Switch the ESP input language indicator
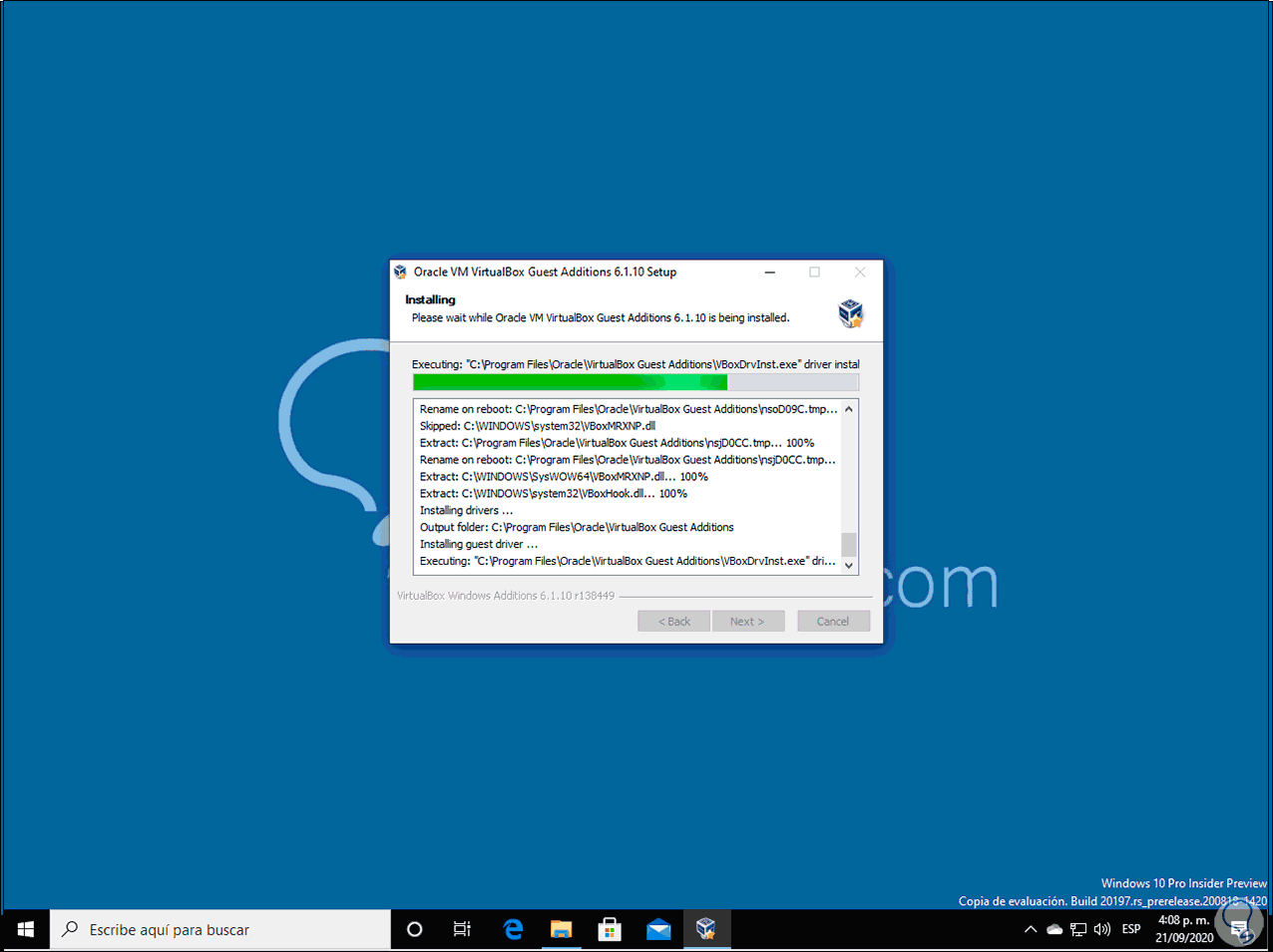 point(1131,929)
